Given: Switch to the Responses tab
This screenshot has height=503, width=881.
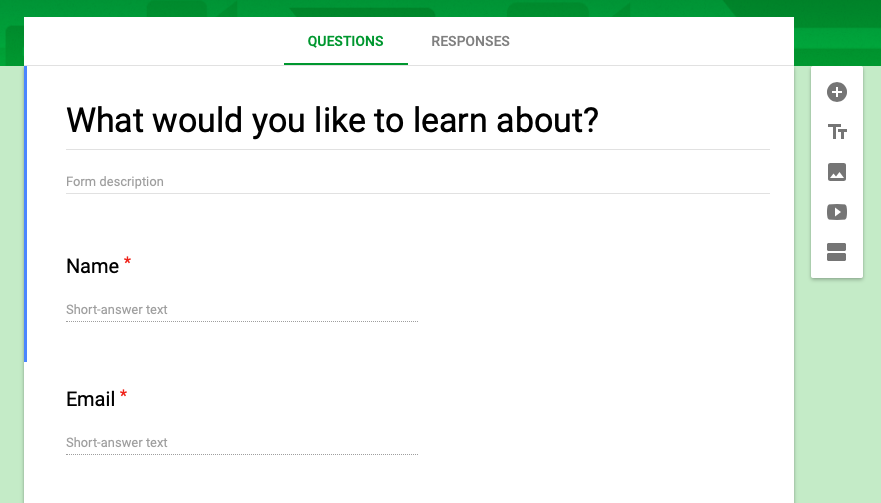Looking at the screenshot, I should point(470,41).
